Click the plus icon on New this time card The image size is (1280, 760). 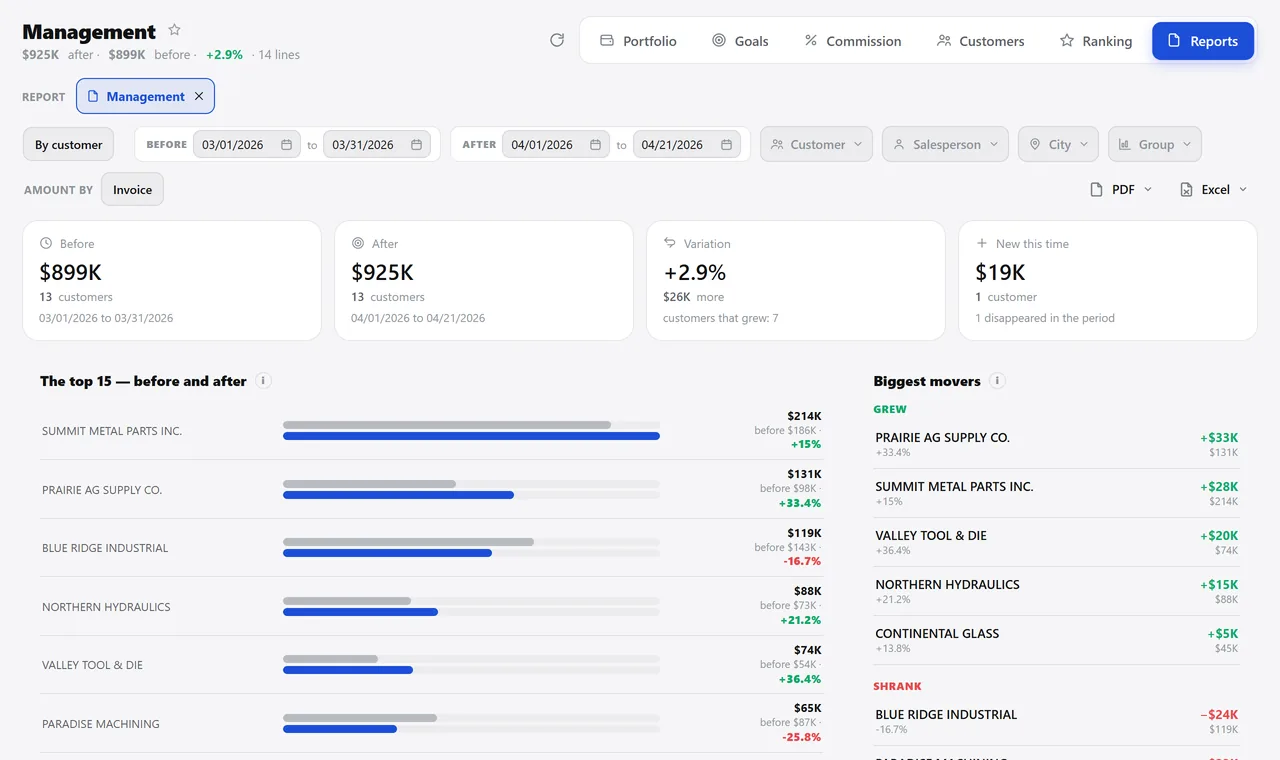pyautogui.click(x=982, y=243)
